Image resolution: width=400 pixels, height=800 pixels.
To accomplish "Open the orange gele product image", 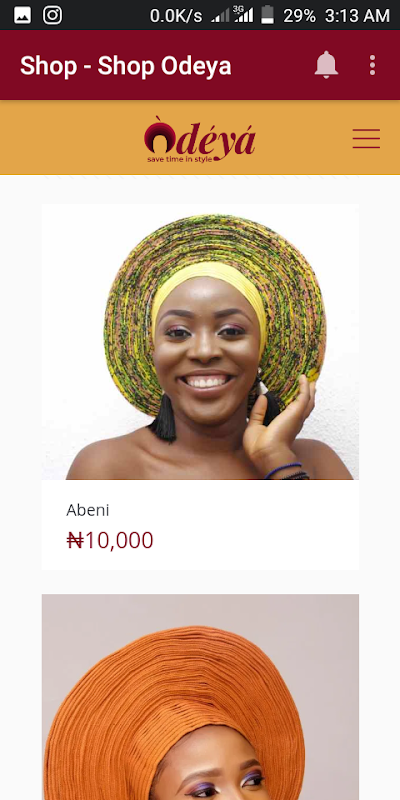I will (x=200, y=697).
